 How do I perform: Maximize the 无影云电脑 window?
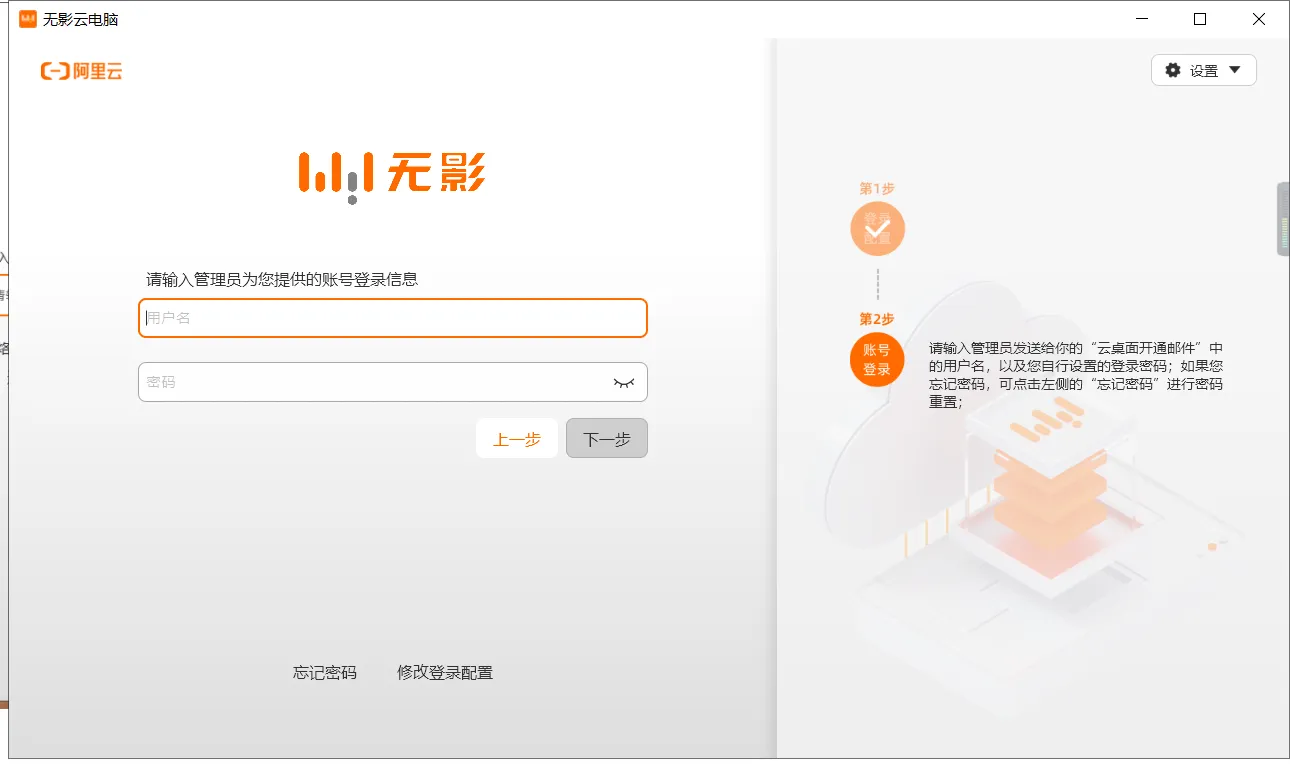[x=1200, y=19]
